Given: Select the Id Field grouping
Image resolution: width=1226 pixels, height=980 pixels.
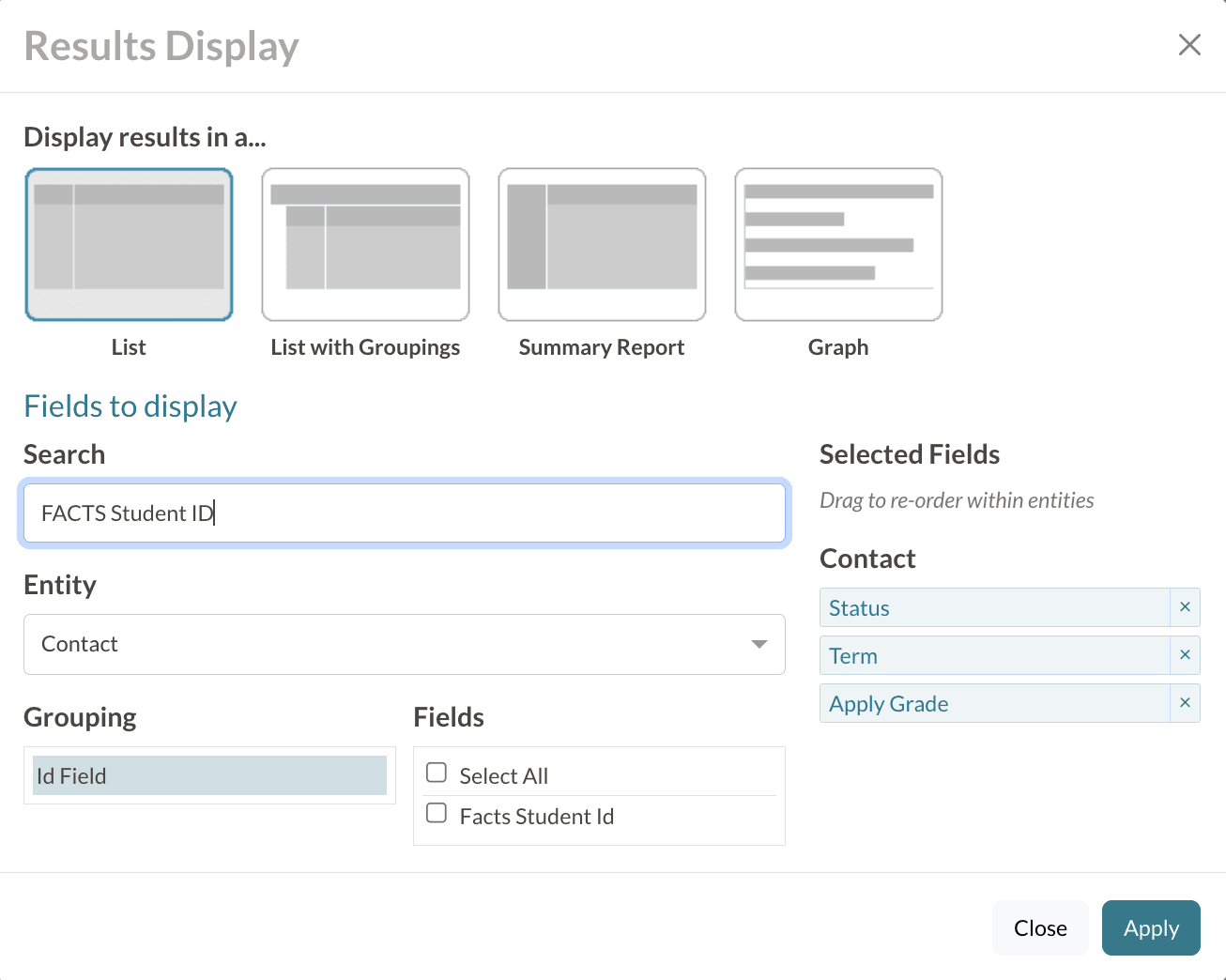Looking at the screenshot, I should [209, 775].
